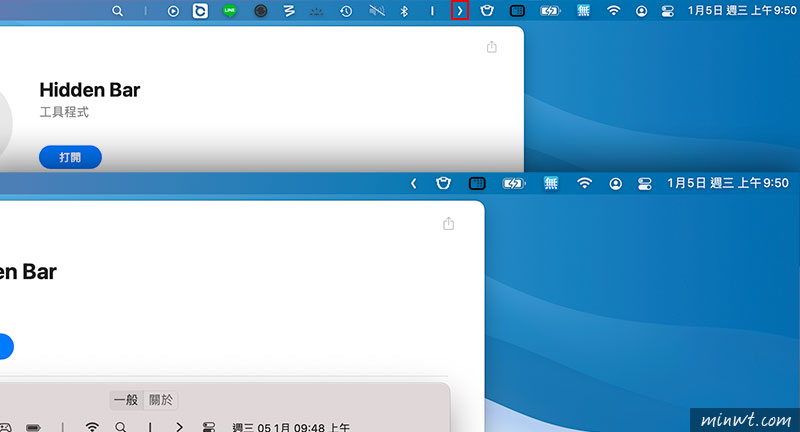
Task: Click the scribbled 3-shaped menu bar icon
Action: pyautogui.click(x=289, y=11)
